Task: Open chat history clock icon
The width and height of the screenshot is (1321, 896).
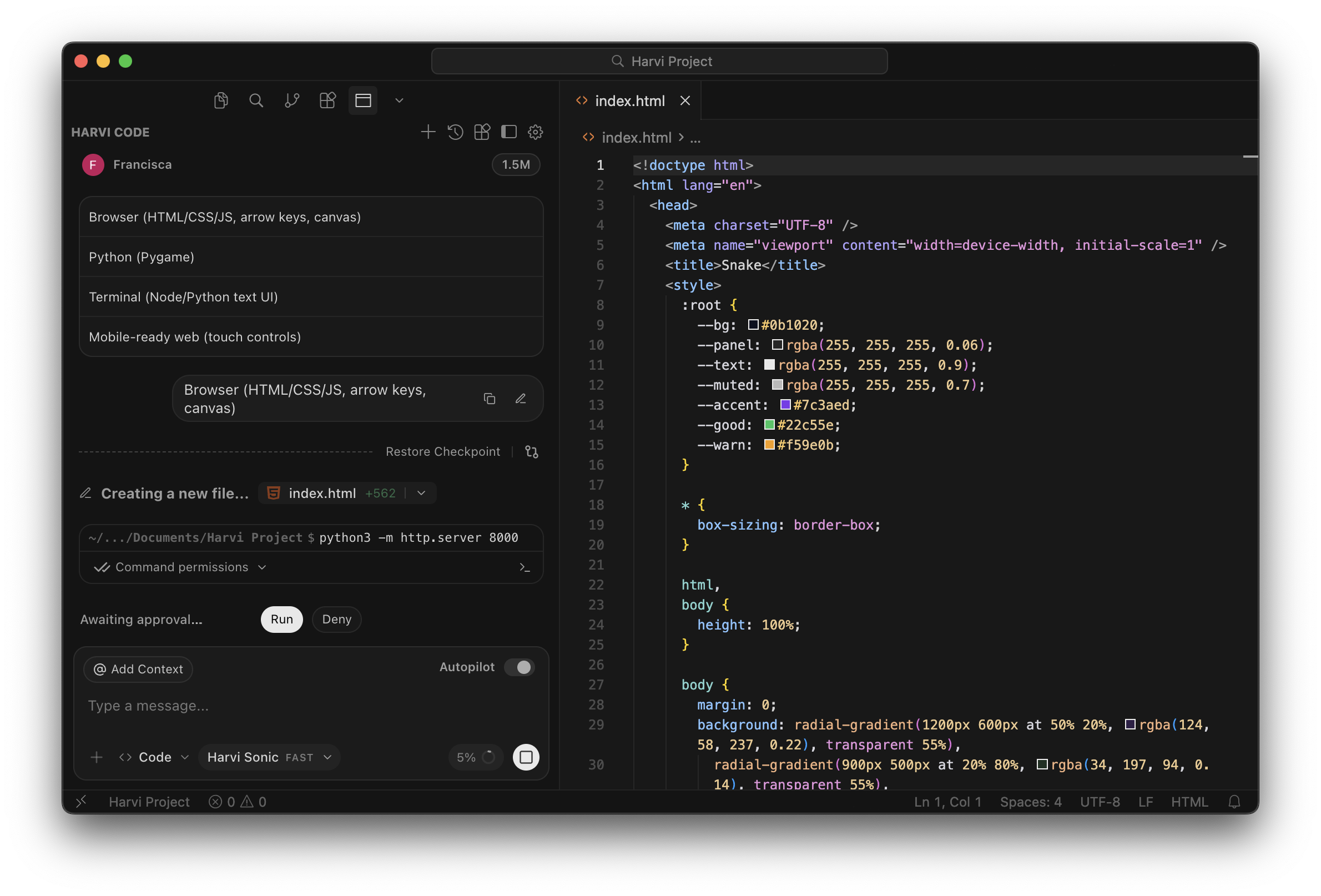Action: point(455,132)
